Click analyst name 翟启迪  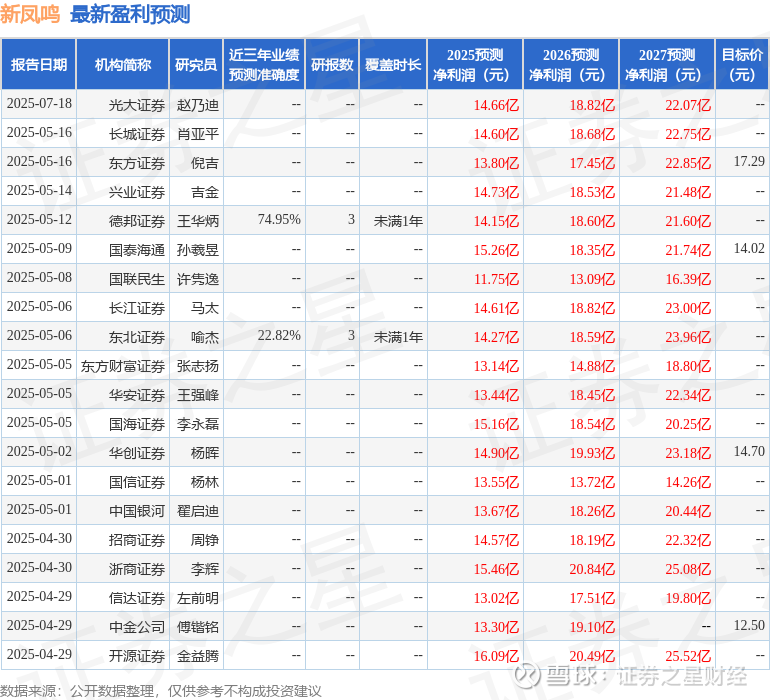click(197, 511)
